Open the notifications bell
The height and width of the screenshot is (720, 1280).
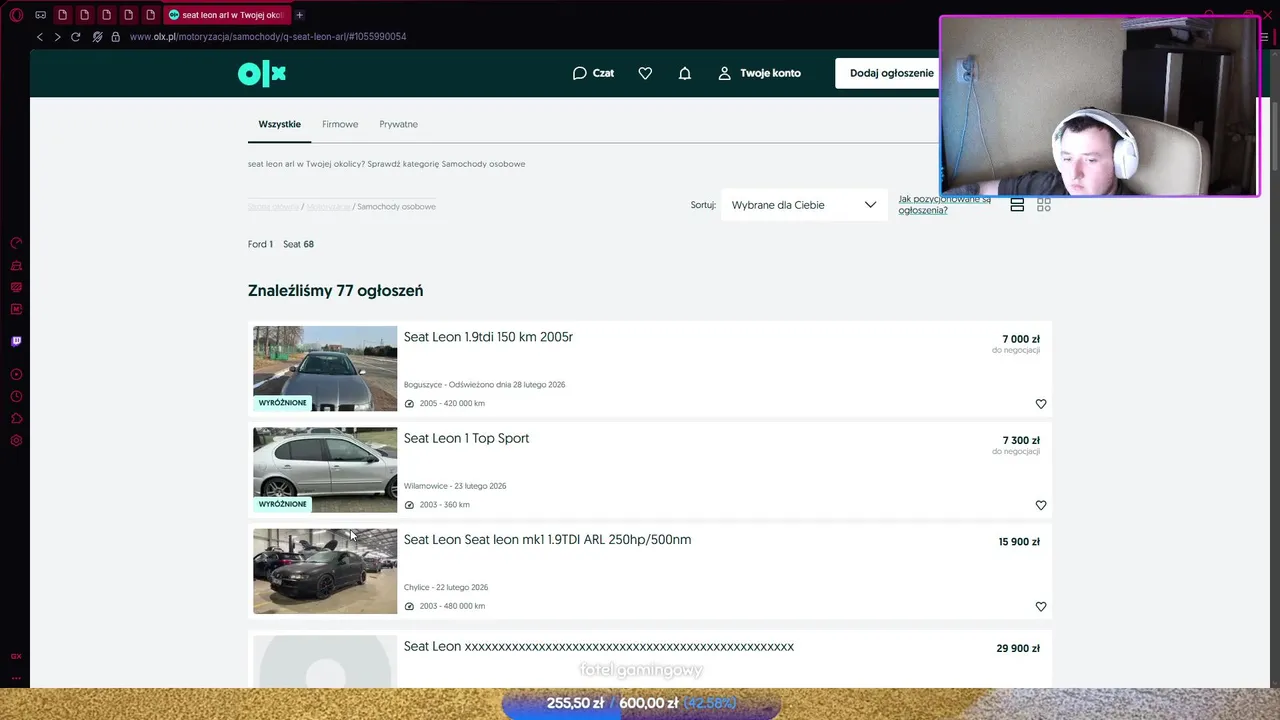[x=685, y=73]
